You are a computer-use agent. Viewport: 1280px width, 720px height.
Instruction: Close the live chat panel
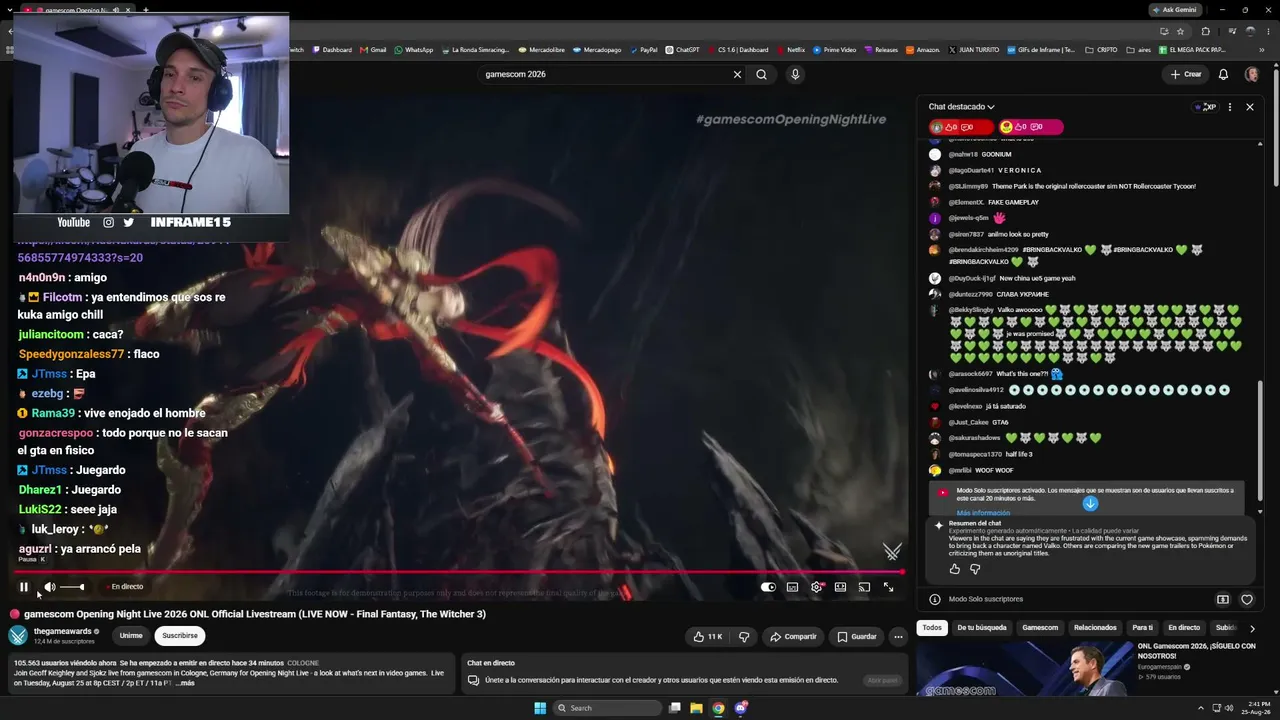point(1249,107)
